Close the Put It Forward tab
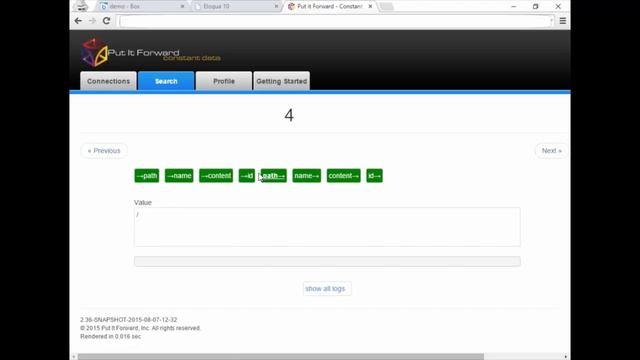 (370, 7)
